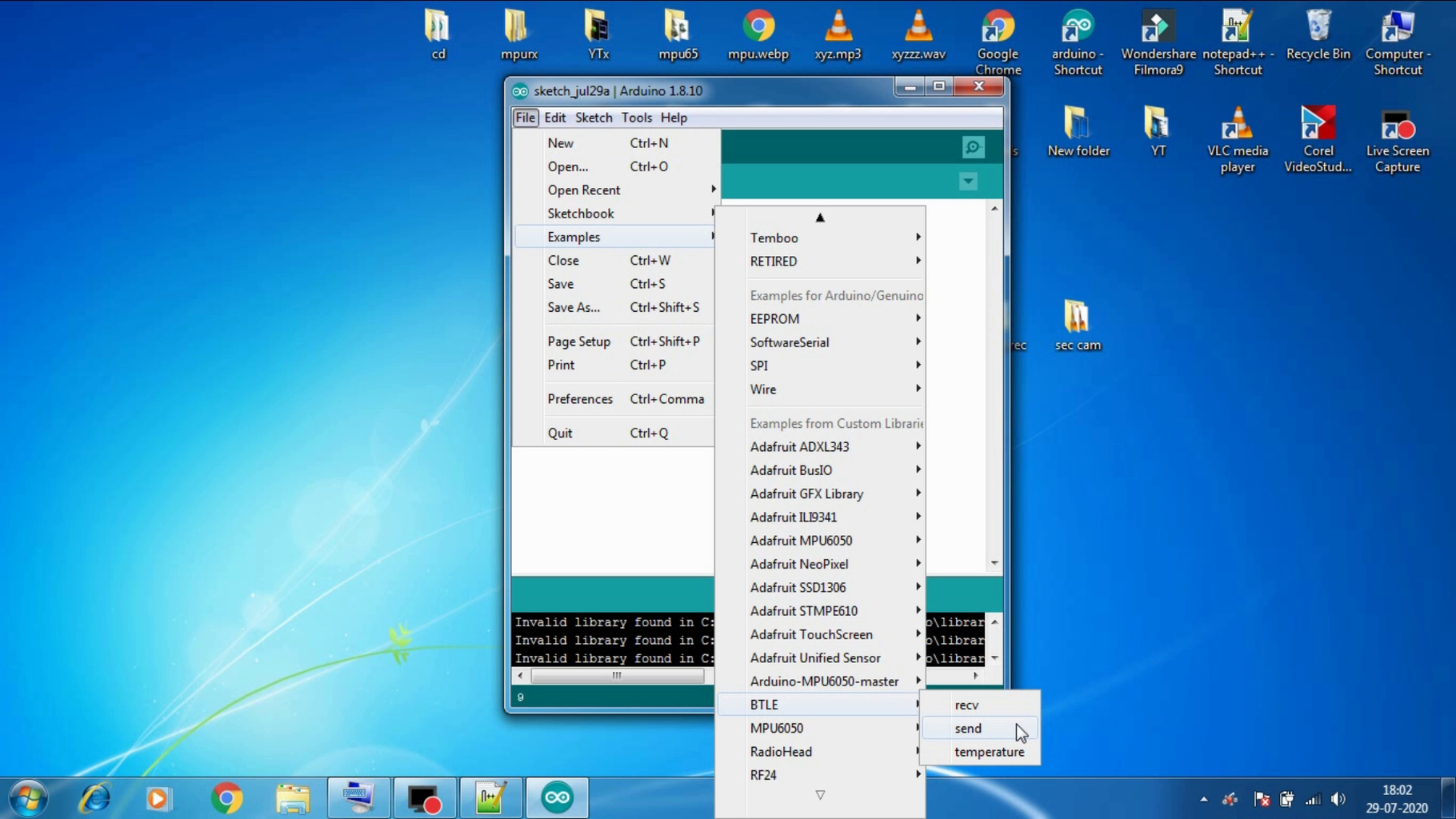Viewport: 1456px width, 819px height.
Task: Click the Live Screen Capture desktop icon
Action: 1397,139
